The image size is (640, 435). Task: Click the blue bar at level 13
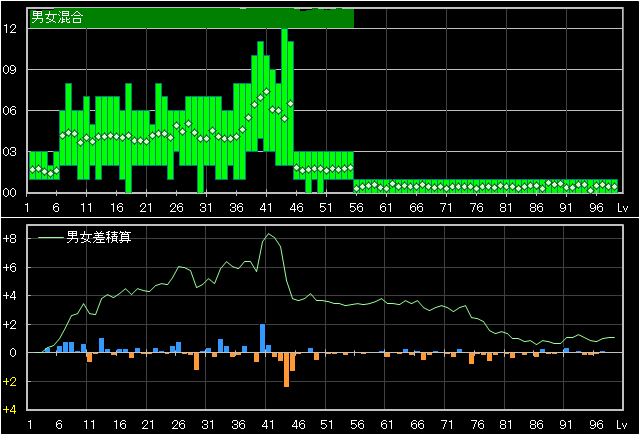click(102, 345)
